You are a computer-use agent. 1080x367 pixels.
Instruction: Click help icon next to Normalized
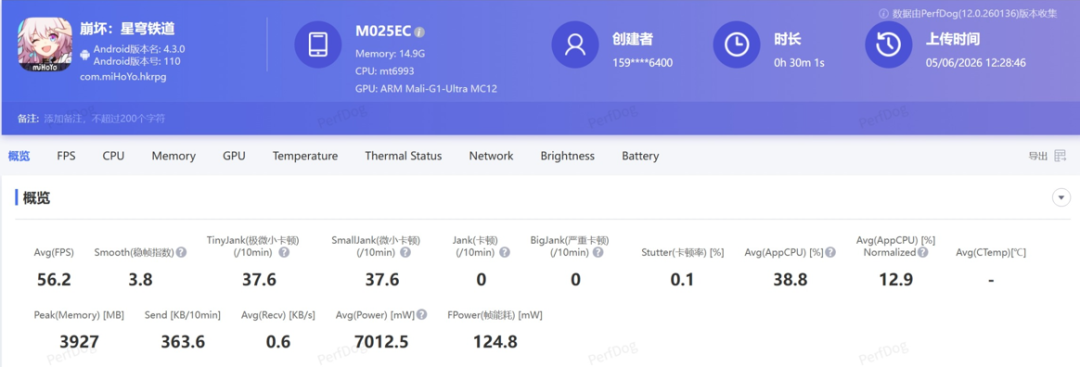[923, 253]
